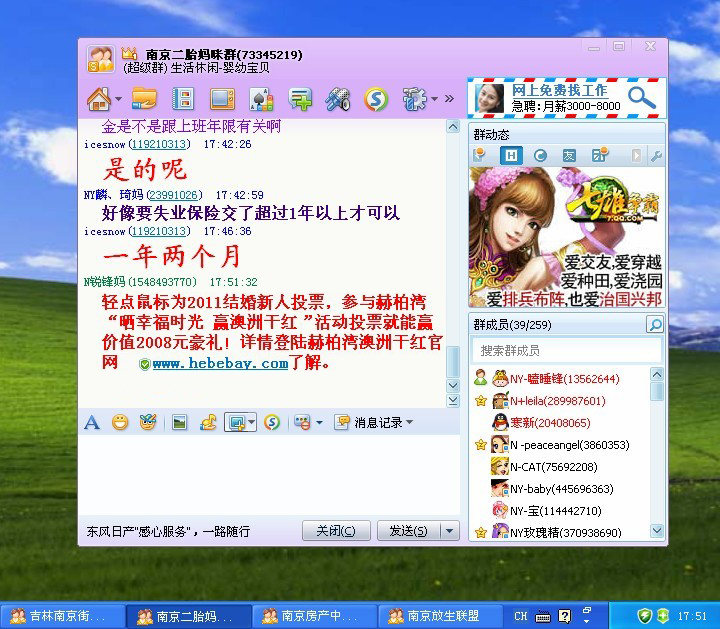Click the member list scroll down arrow

click(657, 531)
